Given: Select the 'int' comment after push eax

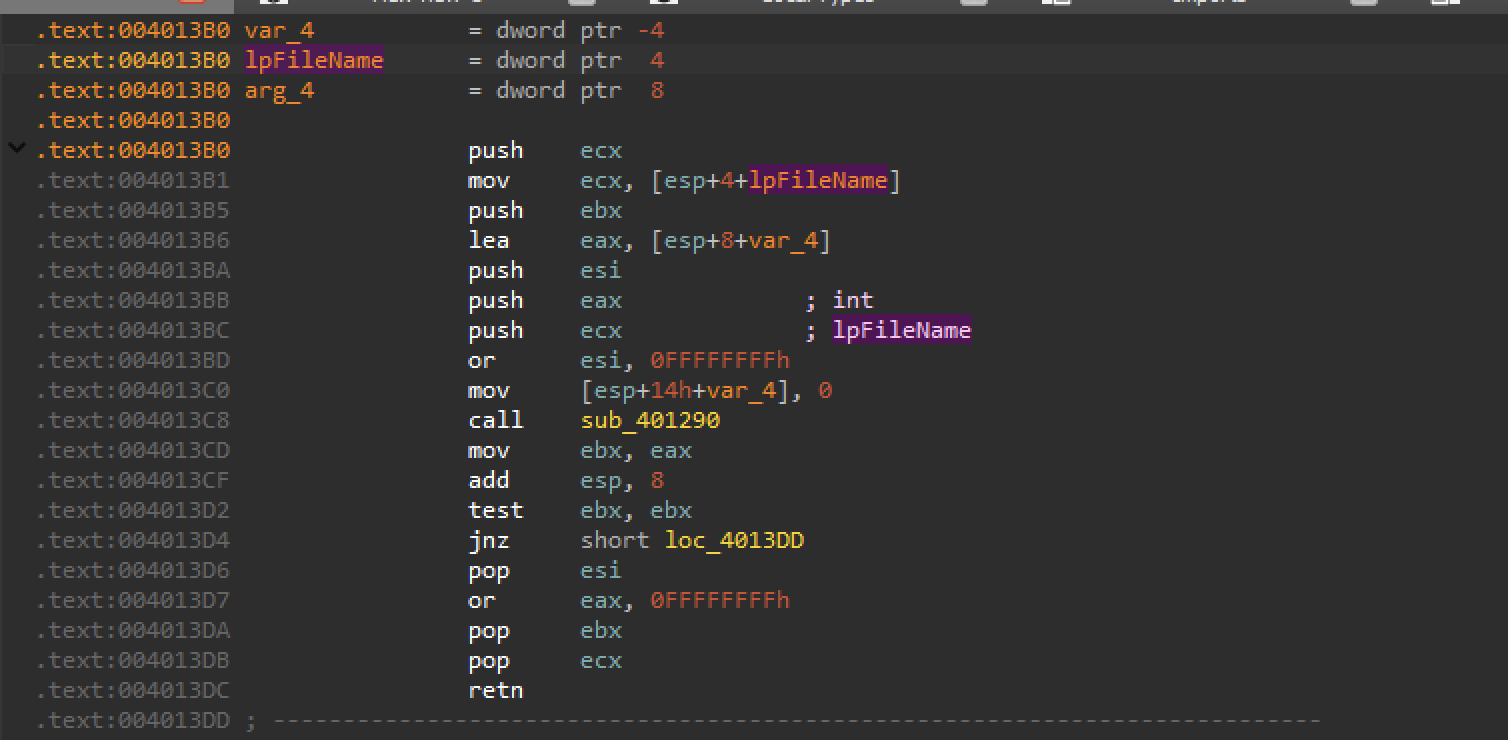Looking at the screenshot, I should click(853, 301).
